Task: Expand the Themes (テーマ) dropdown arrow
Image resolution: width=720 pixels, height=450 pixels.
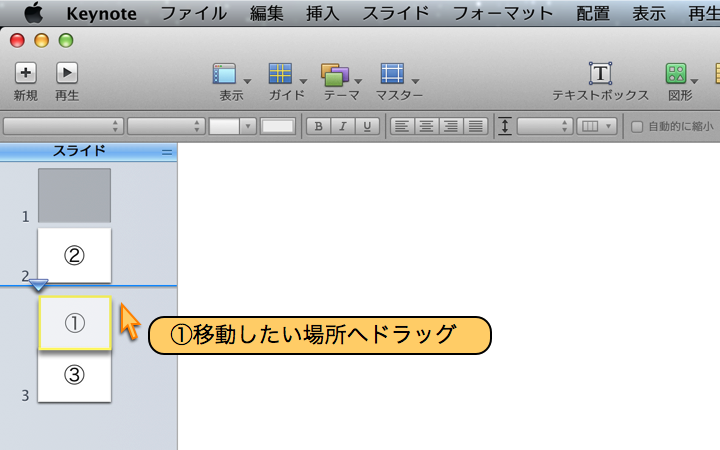Action: (x=358, y=81)
